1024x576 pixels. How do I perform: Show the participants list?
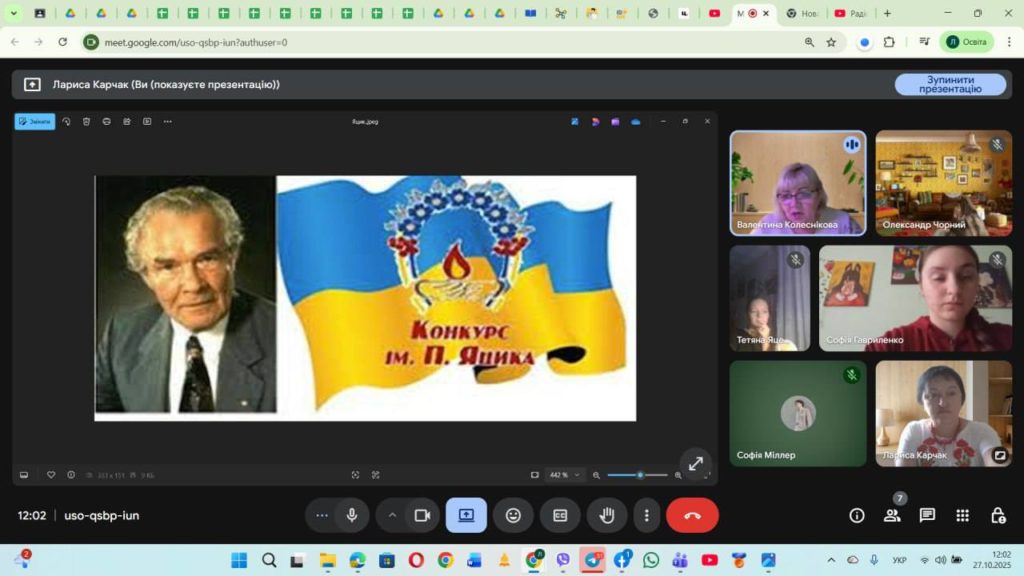[892, 515]
